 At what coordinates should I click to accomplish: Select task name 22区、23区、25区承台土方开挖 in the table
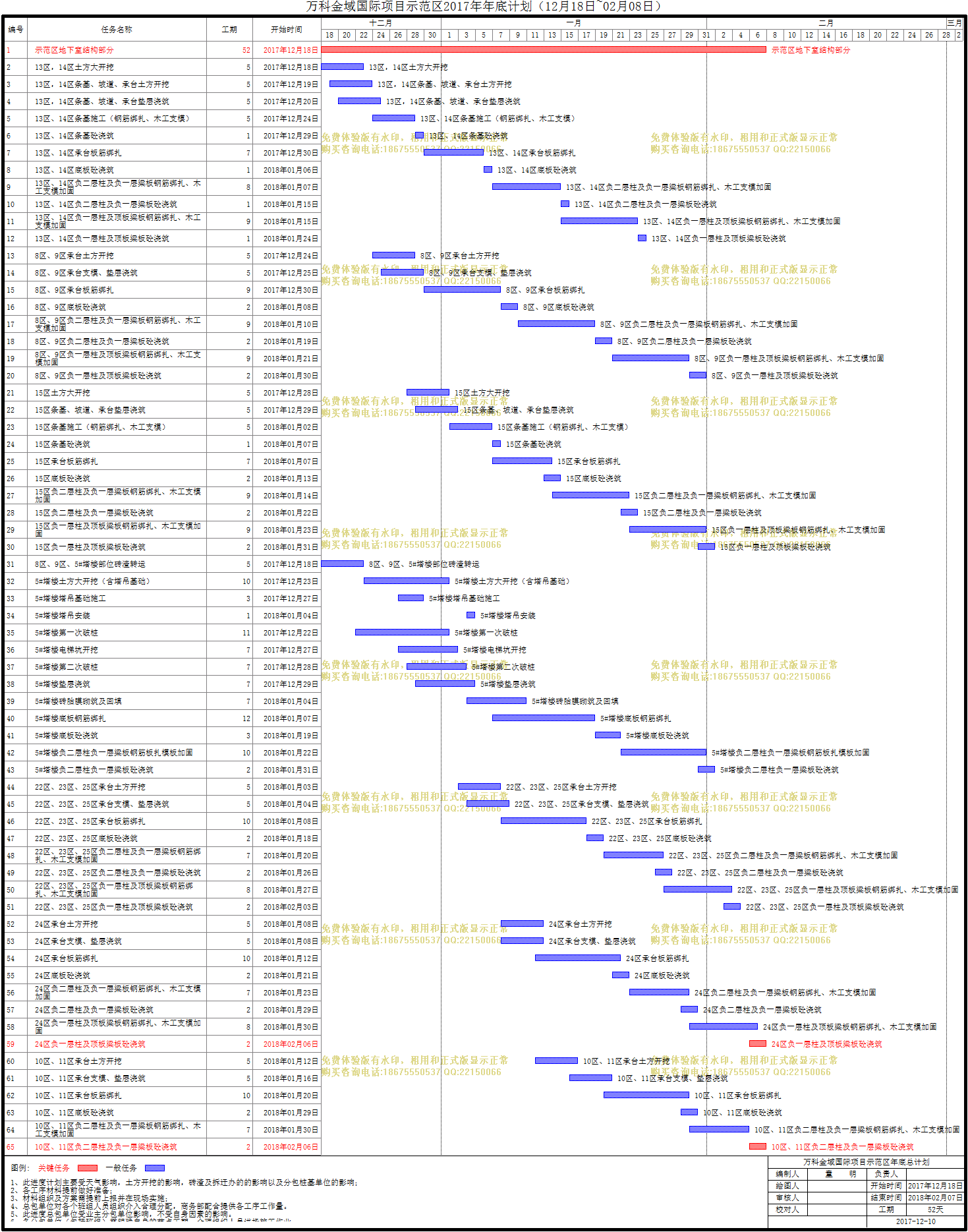pyautogui.click(x=90, y=787)
